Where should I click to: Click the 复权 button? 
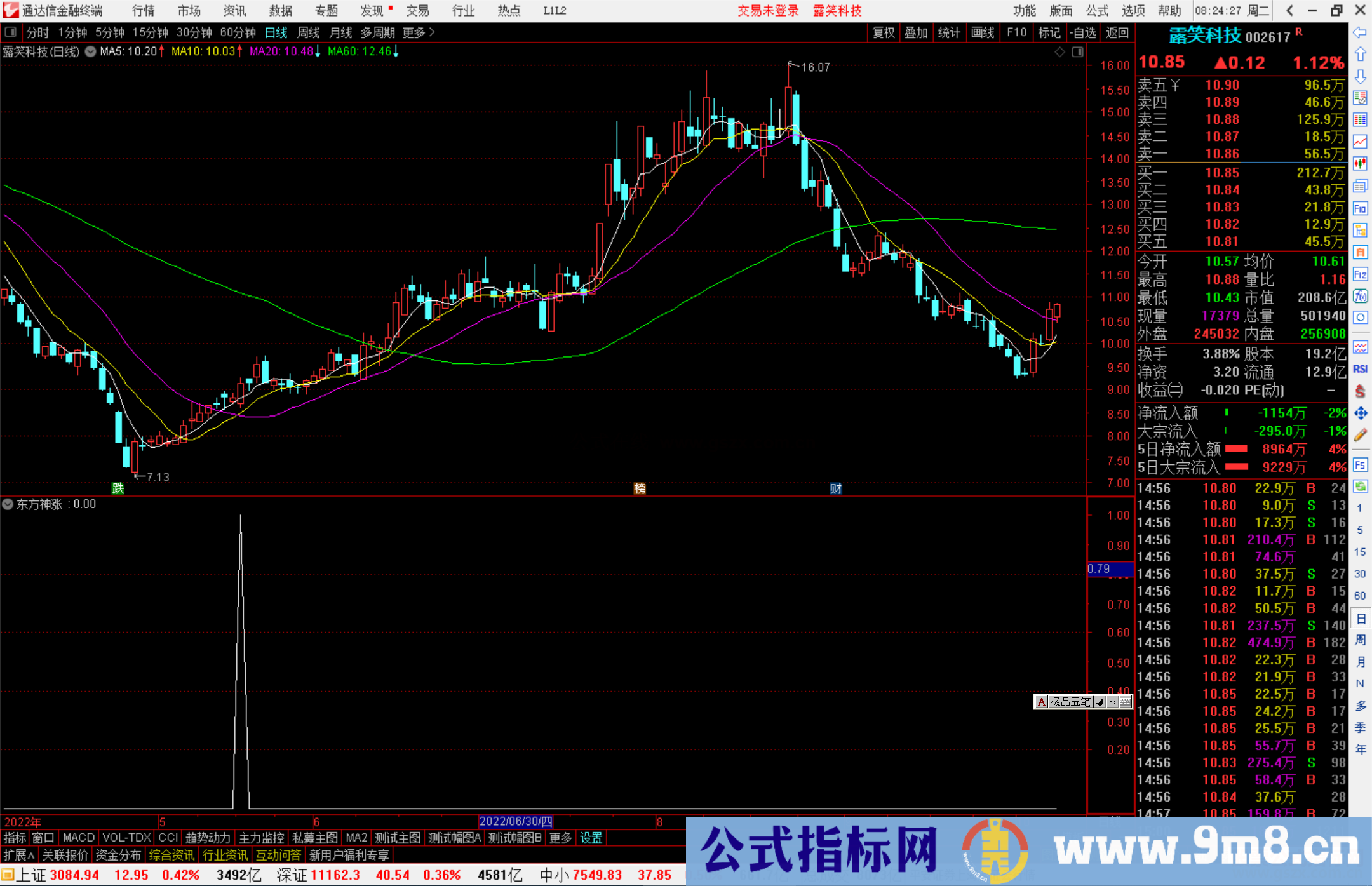coord(884,32)
